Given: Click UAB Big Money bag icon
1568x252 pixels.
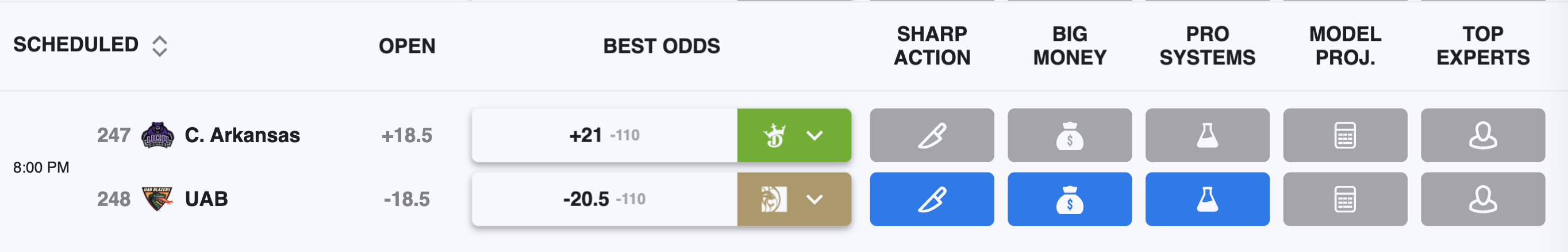Looking at the screenshot, I should coord(1070,199).
